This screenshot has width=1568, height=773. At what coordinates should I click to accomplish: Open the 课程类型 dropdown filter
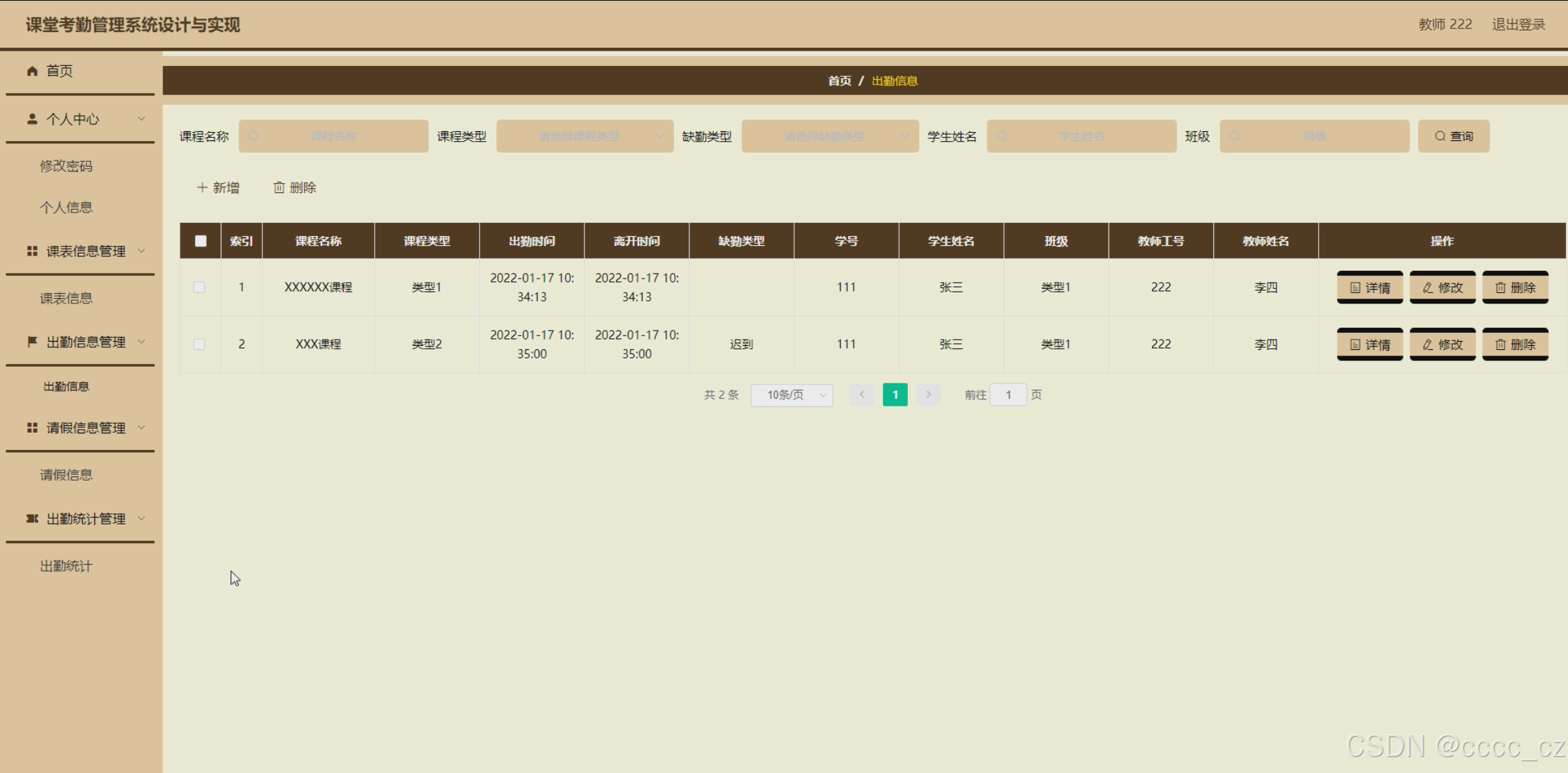584,136
